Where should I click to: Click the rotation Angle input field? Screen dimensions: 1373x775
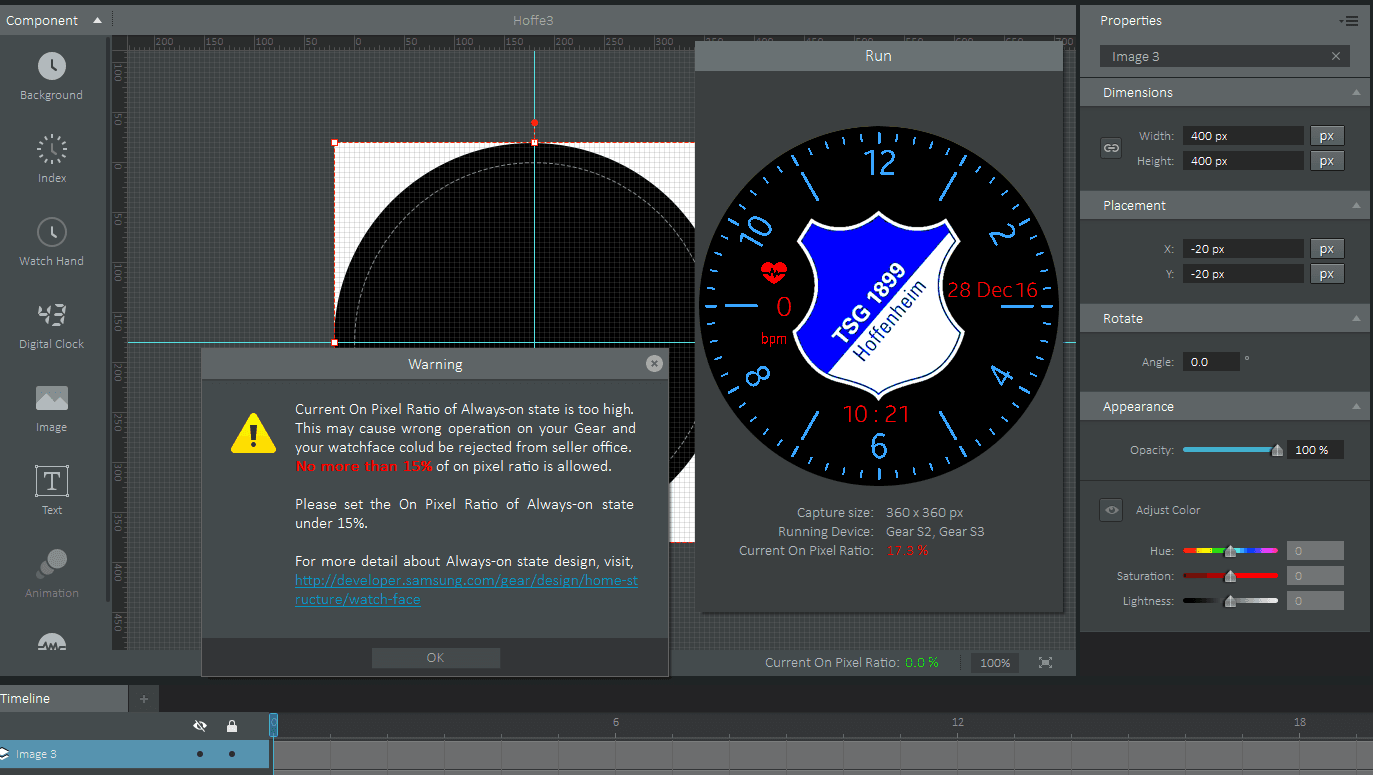1211,362
